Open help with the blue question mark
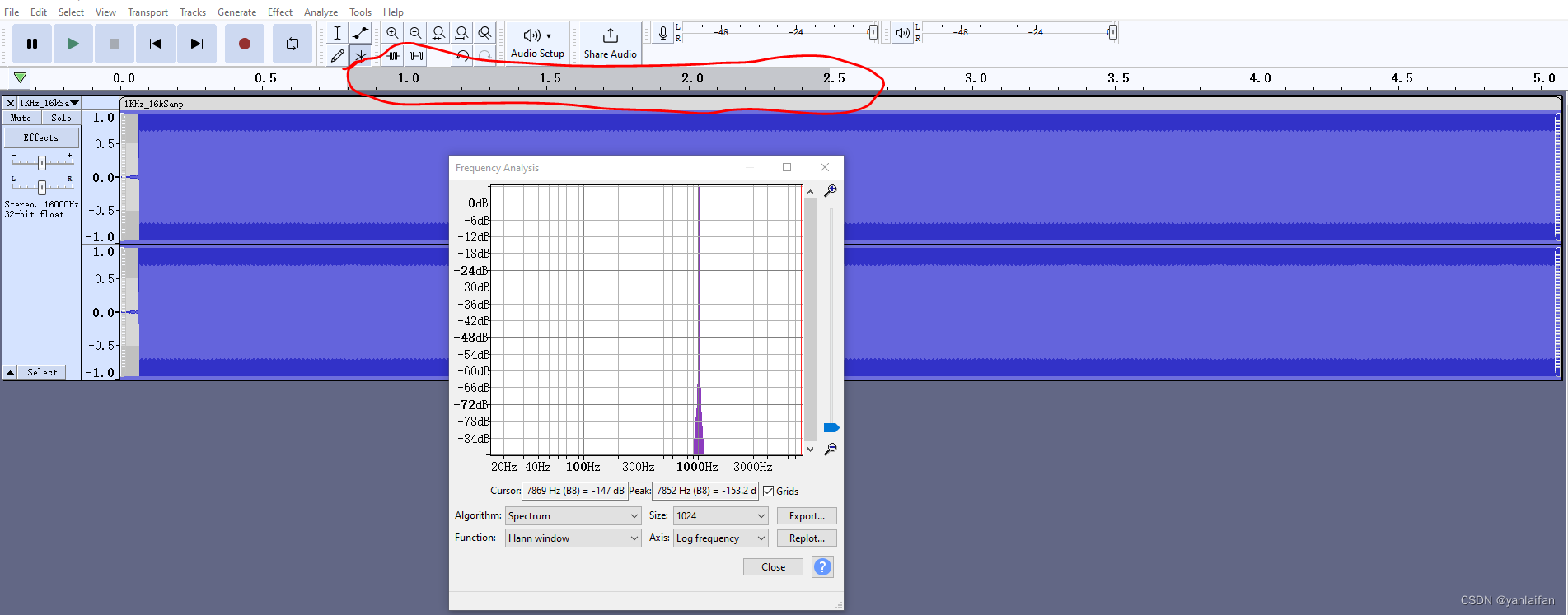1568x615 pixels. pos(822,566)
